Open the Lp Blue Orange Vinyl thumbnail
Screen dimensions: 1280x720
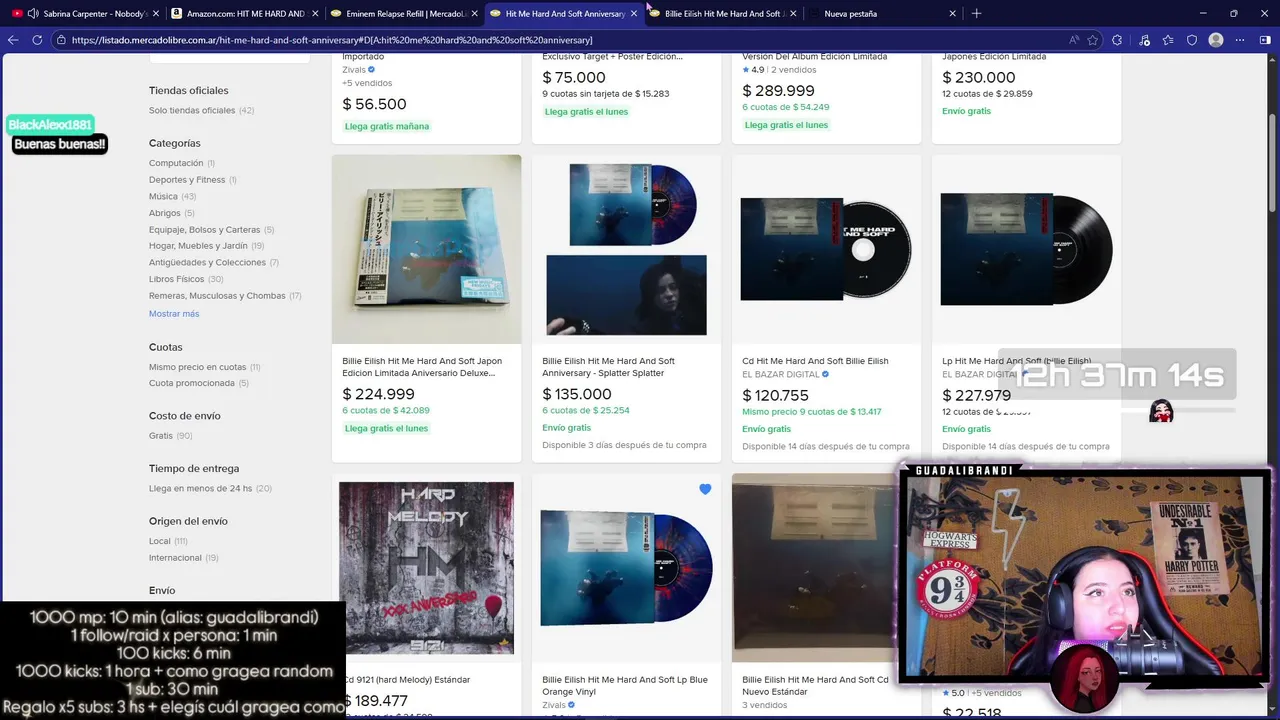point(627,568)
